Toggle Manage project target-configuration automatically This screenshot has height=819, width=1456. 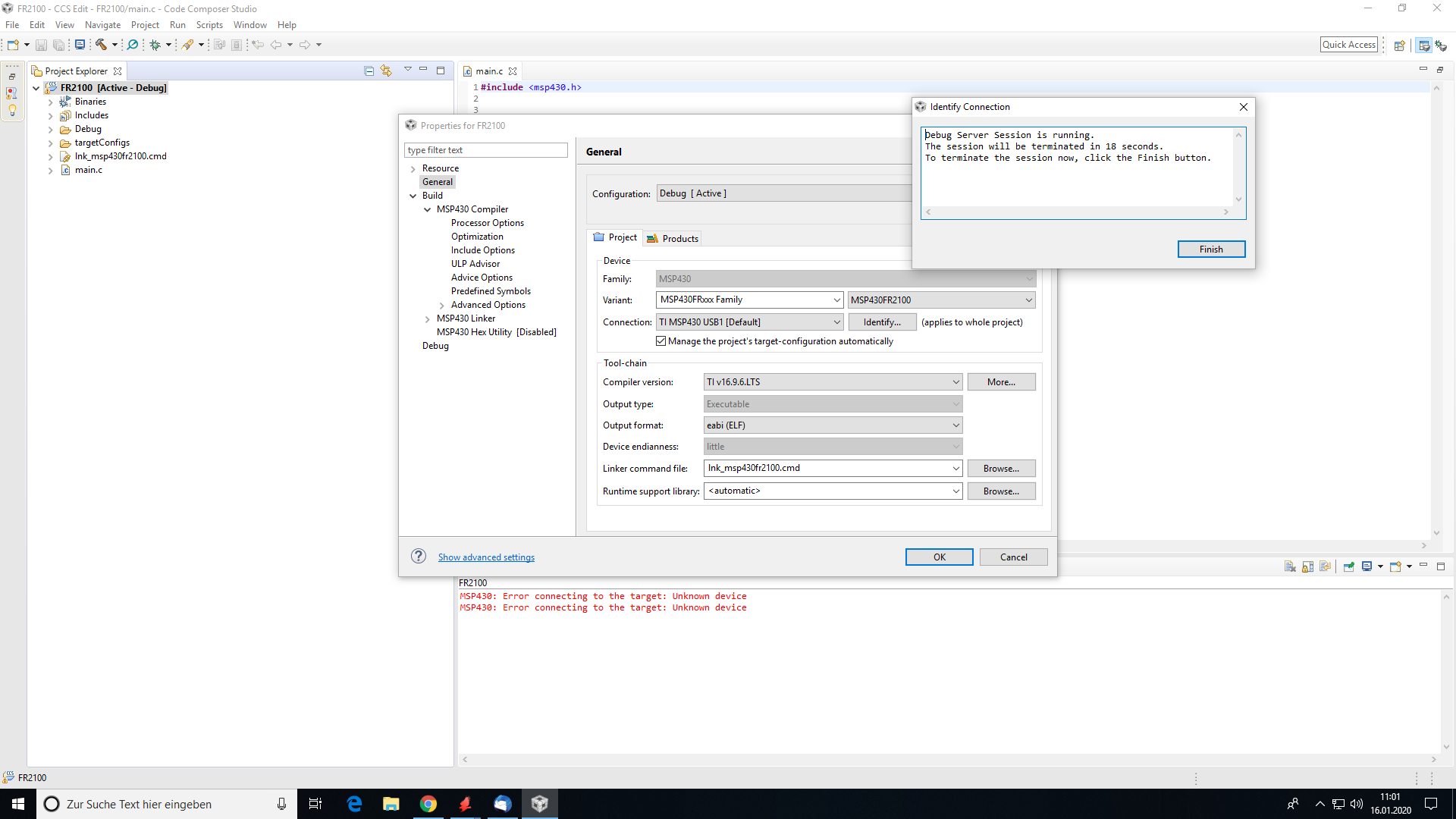tap(660, 341)
